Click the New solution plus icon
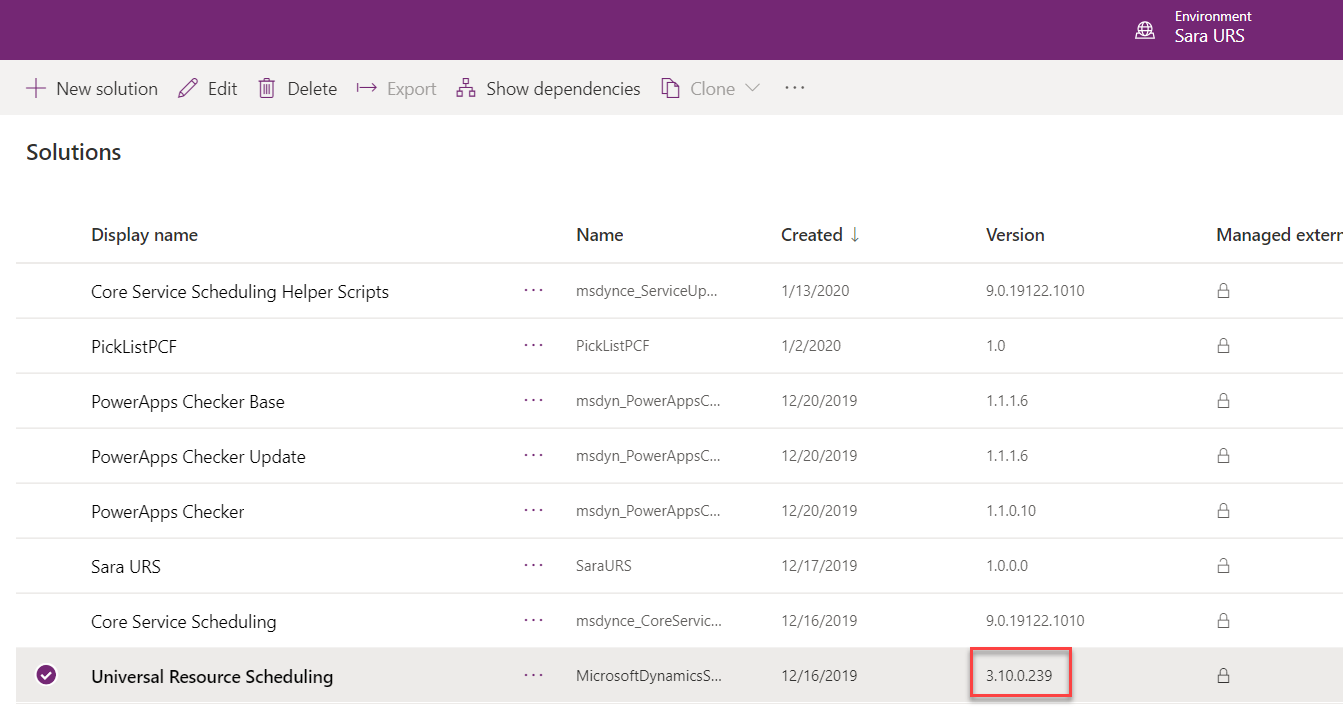Viewport: 1343px width, 709px height. [36, 88]
